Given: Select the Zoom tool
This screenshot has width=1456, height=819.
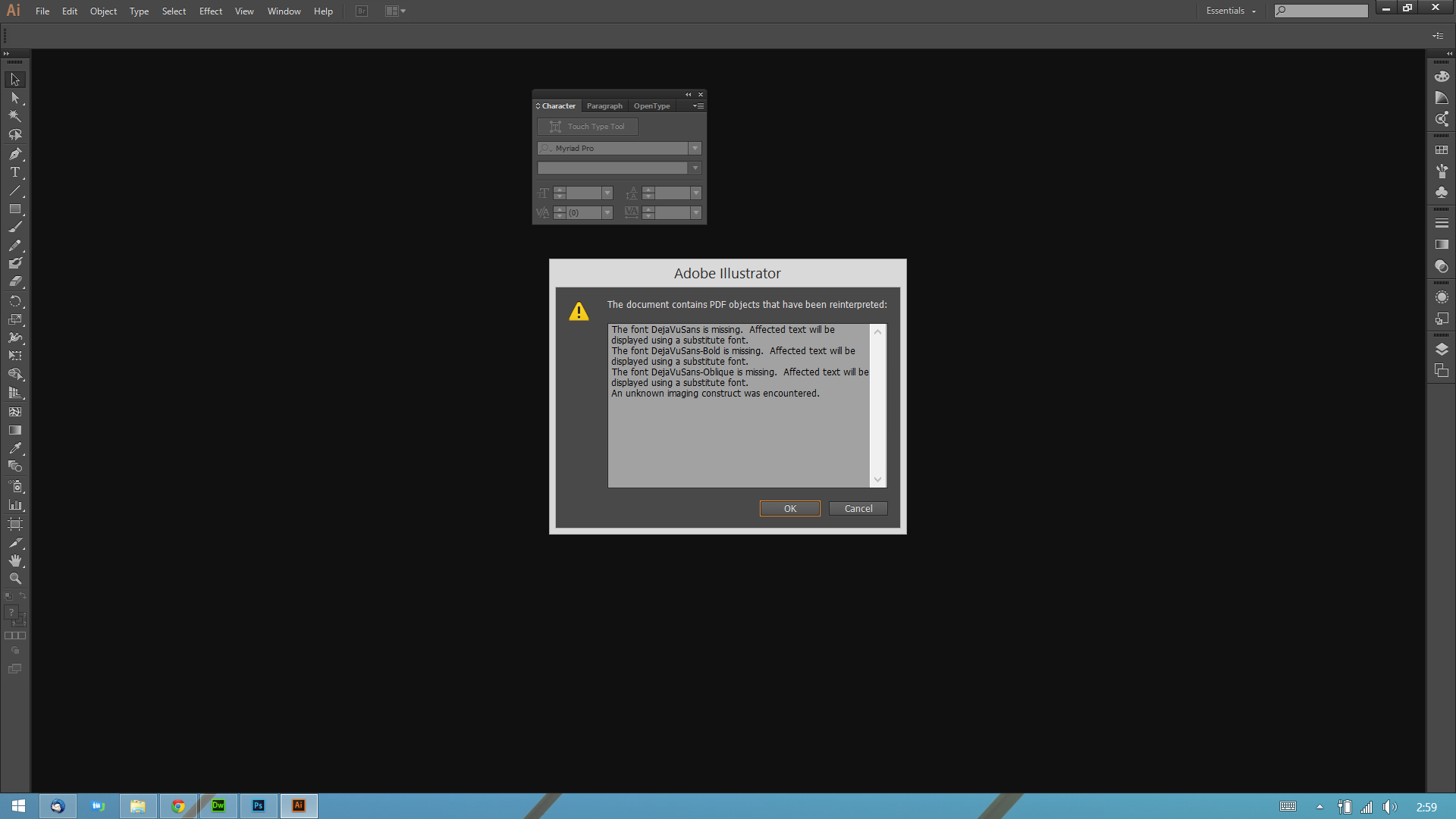Looking at the screenshot, I should pyautogui.click(x=15, y=579).
